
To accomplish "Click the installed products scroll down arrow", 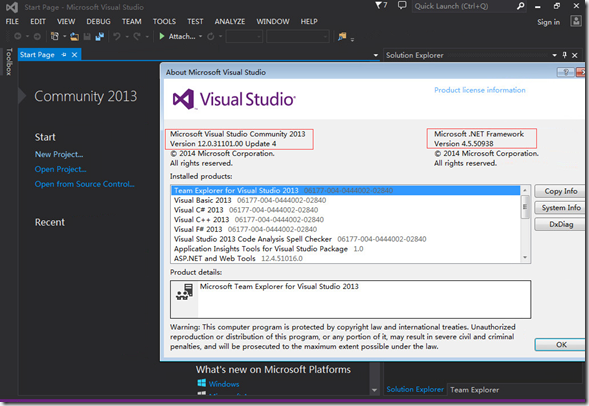I will 525,258.
